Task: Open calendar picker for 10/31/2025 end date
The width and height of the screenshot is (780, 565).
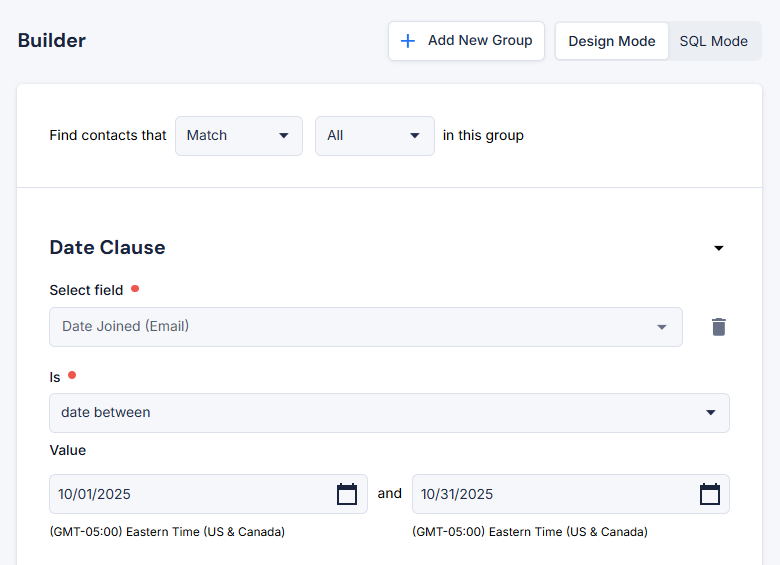Action: click(709, 494)
